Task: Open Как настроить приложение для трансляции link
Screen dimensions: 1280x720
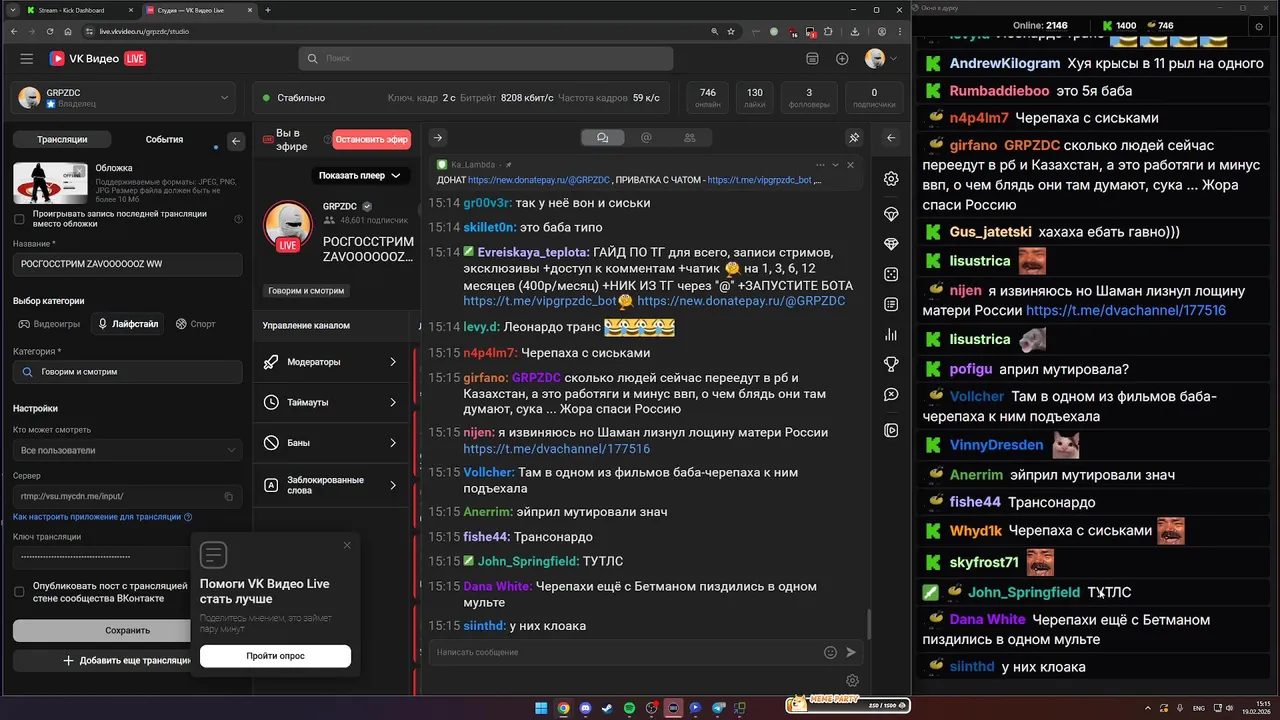Action: [x=97, y=517]
